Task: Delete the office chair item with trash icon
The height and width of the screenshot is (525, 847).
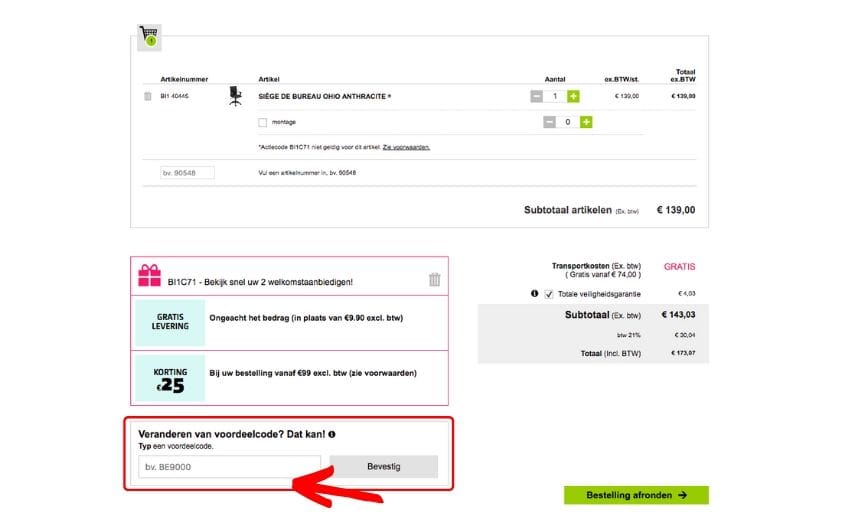Action: click(148, 96)
